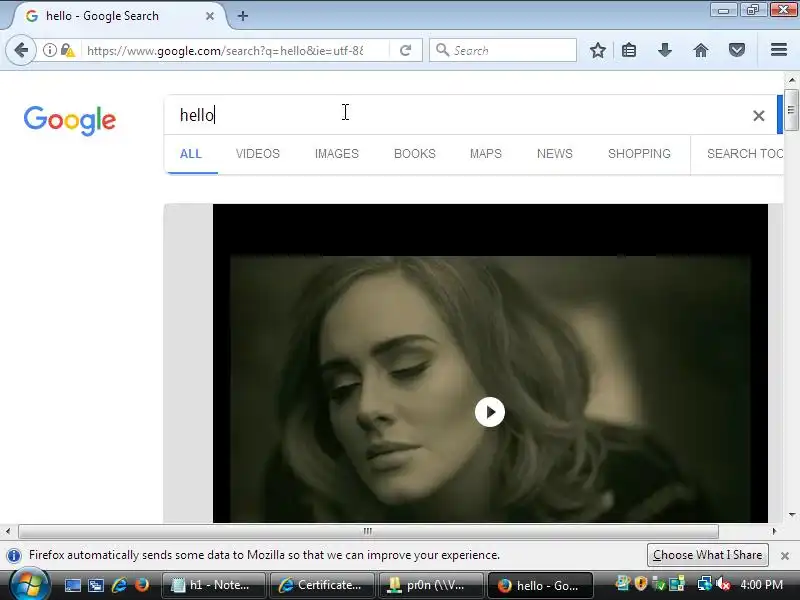The width and height of the screenshot is (800, 600).
Task: Click the Google logo
Action: pos(70,120)
